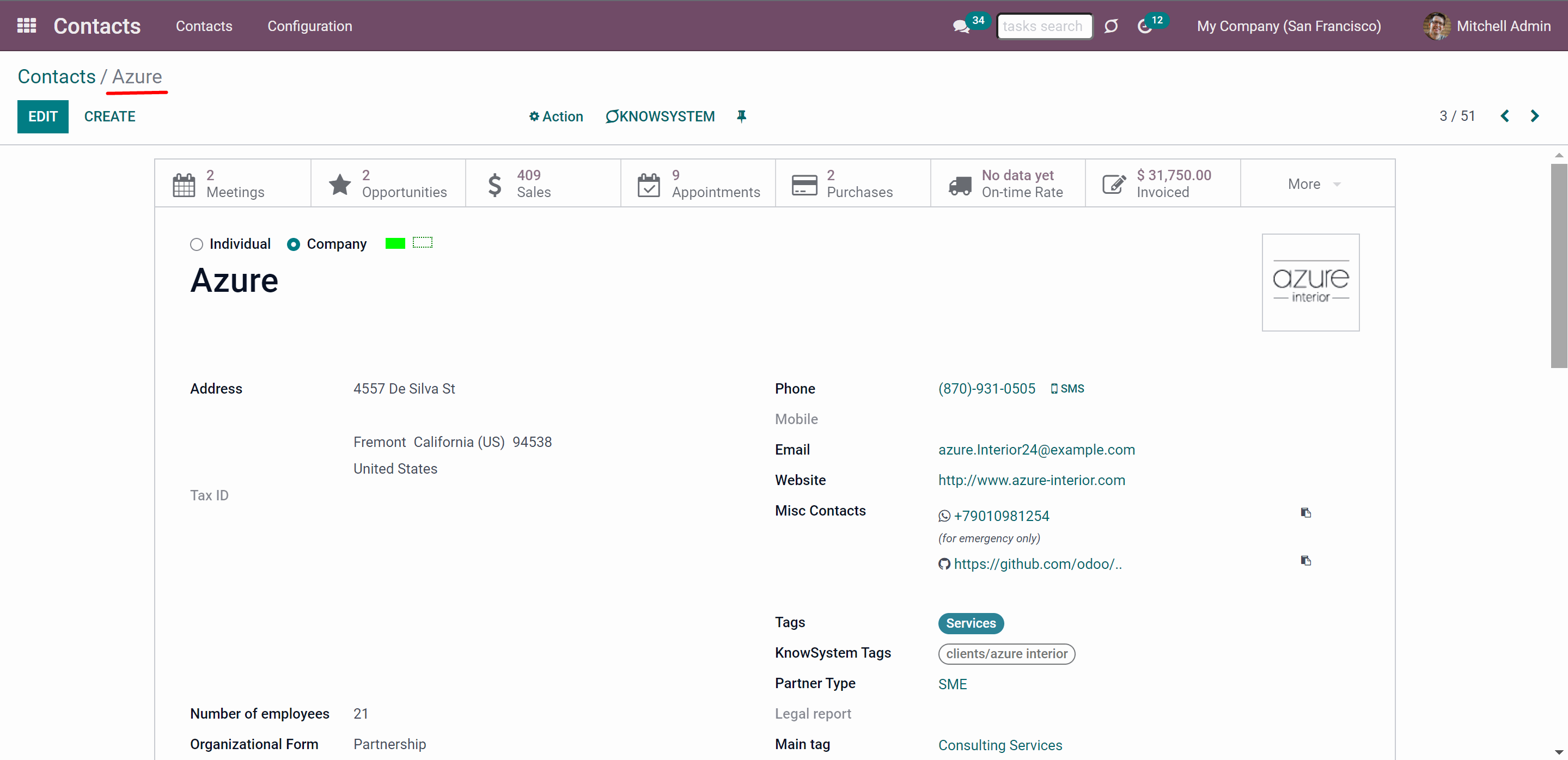Click the clients/azure interior KnowSystem tag

point(1007,654)
